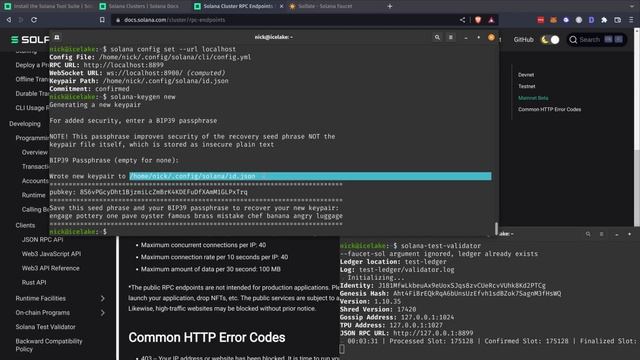640x360 pixels.
Task: Open the browser main menu
Action: [x=631, y=20]
